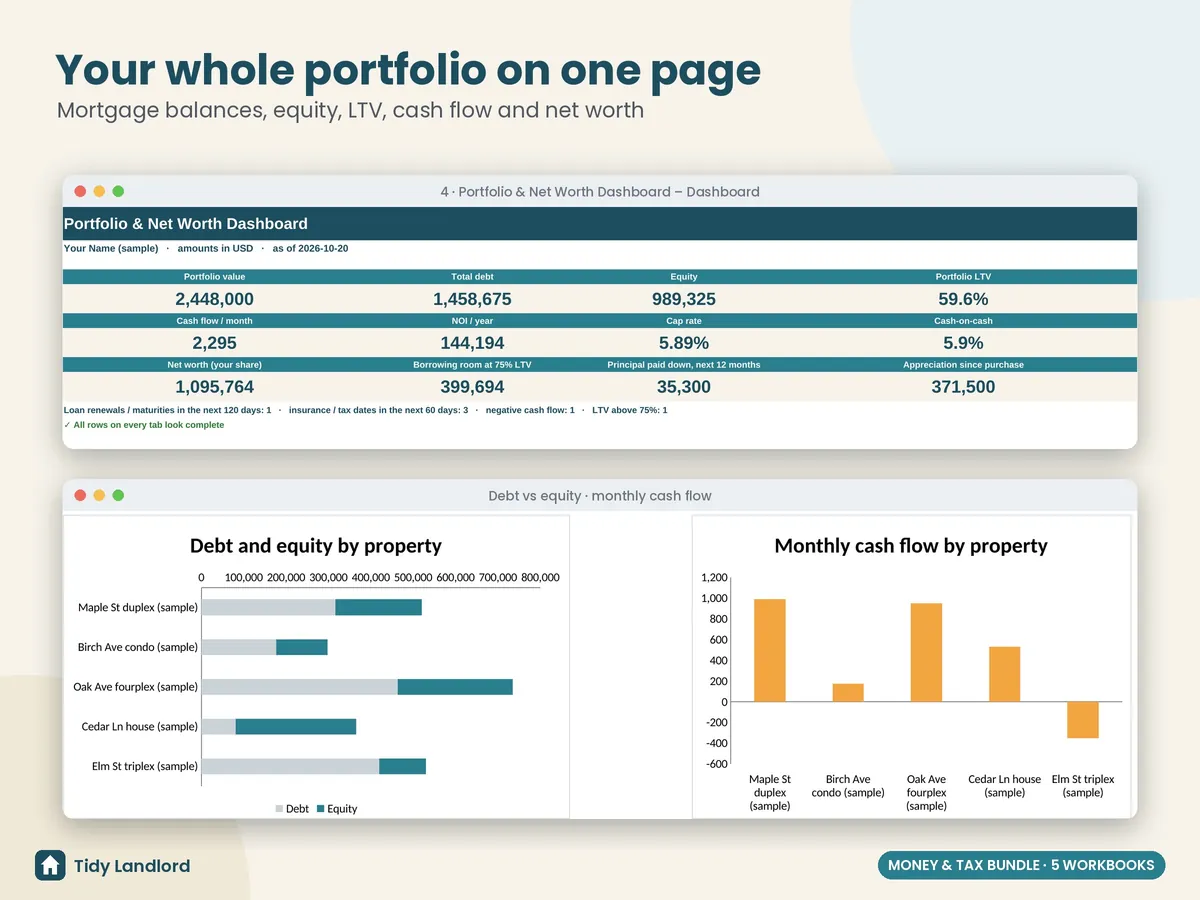
Task: Click Maple St duplex equity bar segment
Action: [378, 607]
